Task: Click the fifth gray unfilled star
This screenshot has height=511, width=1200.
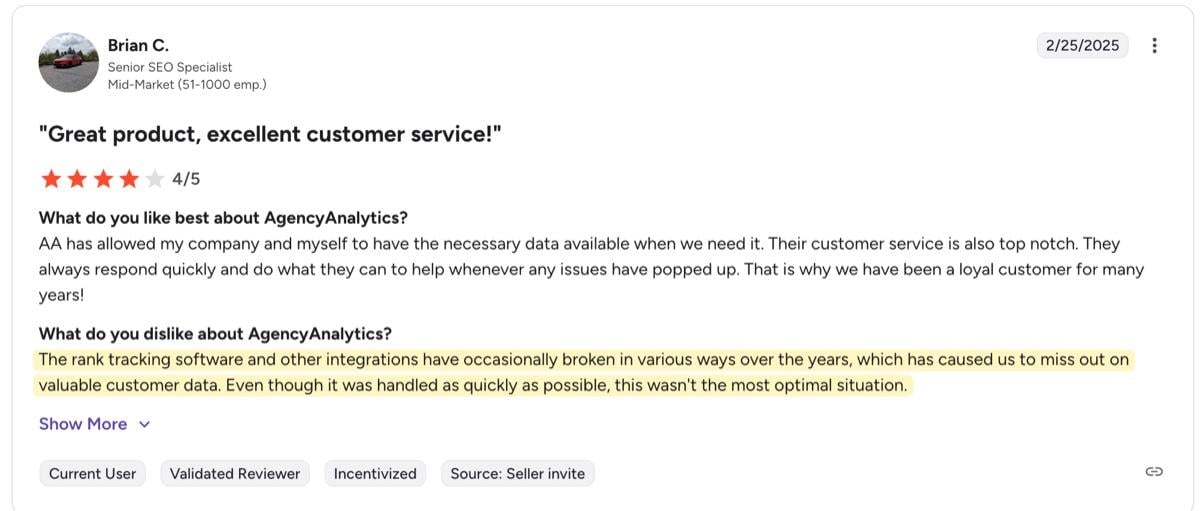Action: click(154, 179)
